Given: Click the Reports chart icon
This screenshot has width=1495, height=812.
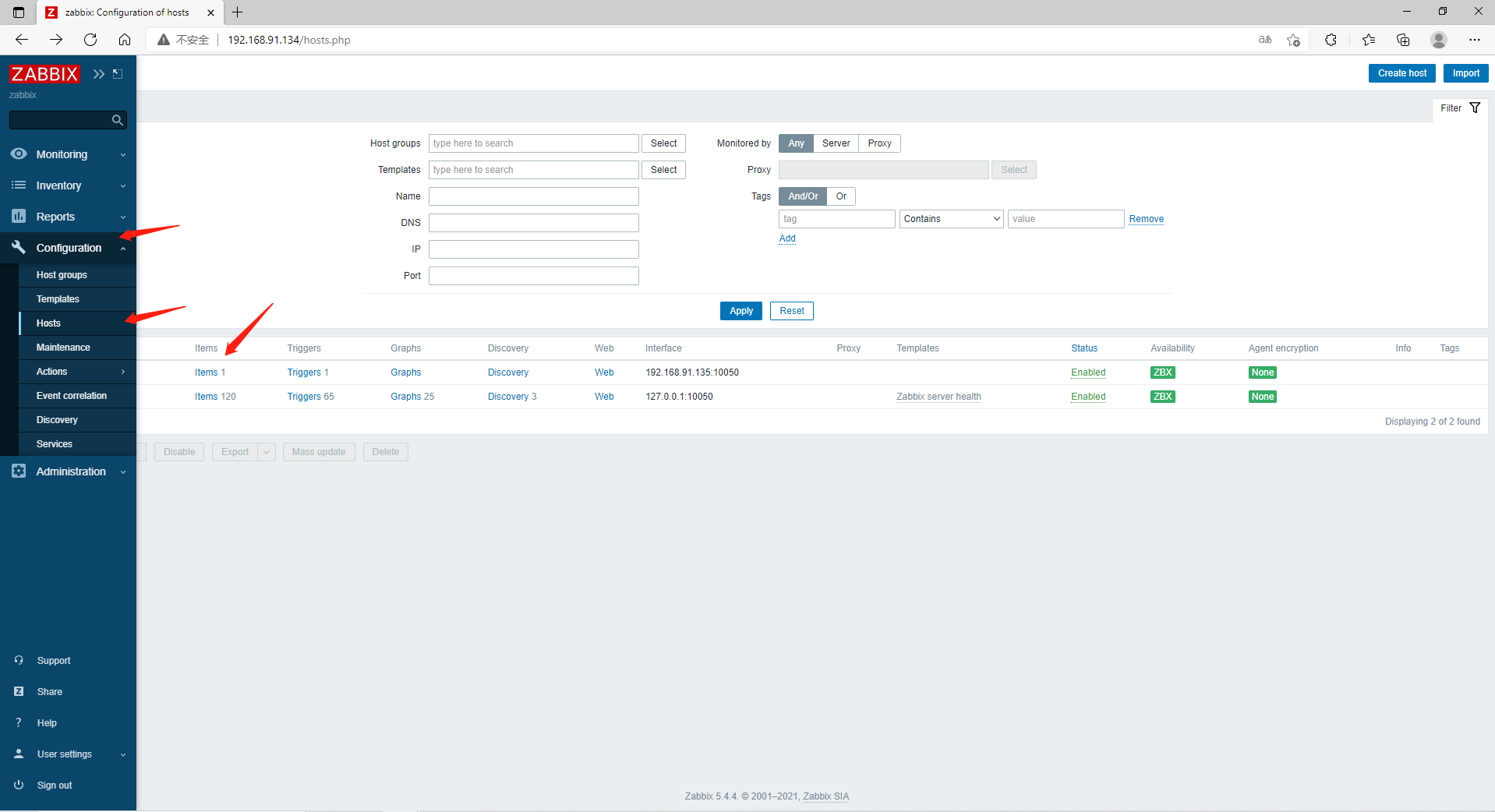Looking at the screenshot, I should coord(19,217).
